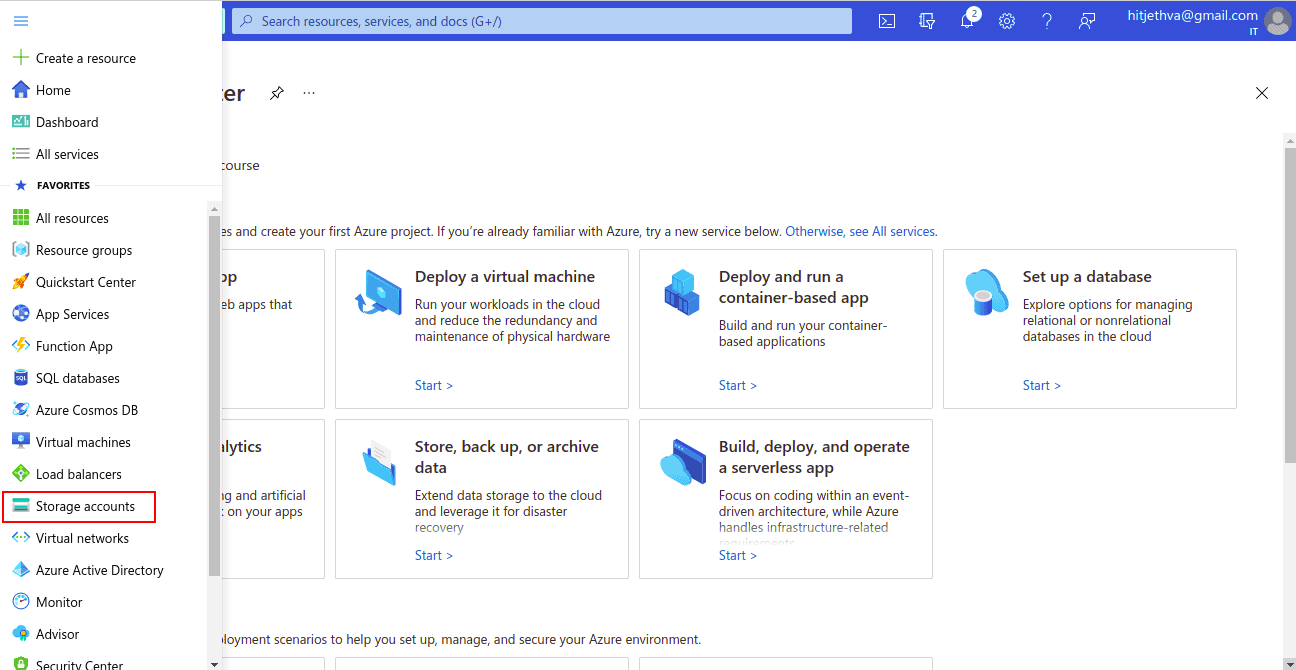1296x670 pixels.
Task: Click the App Services globe icon
Action: pyautogui.click(x=20, y=314)
